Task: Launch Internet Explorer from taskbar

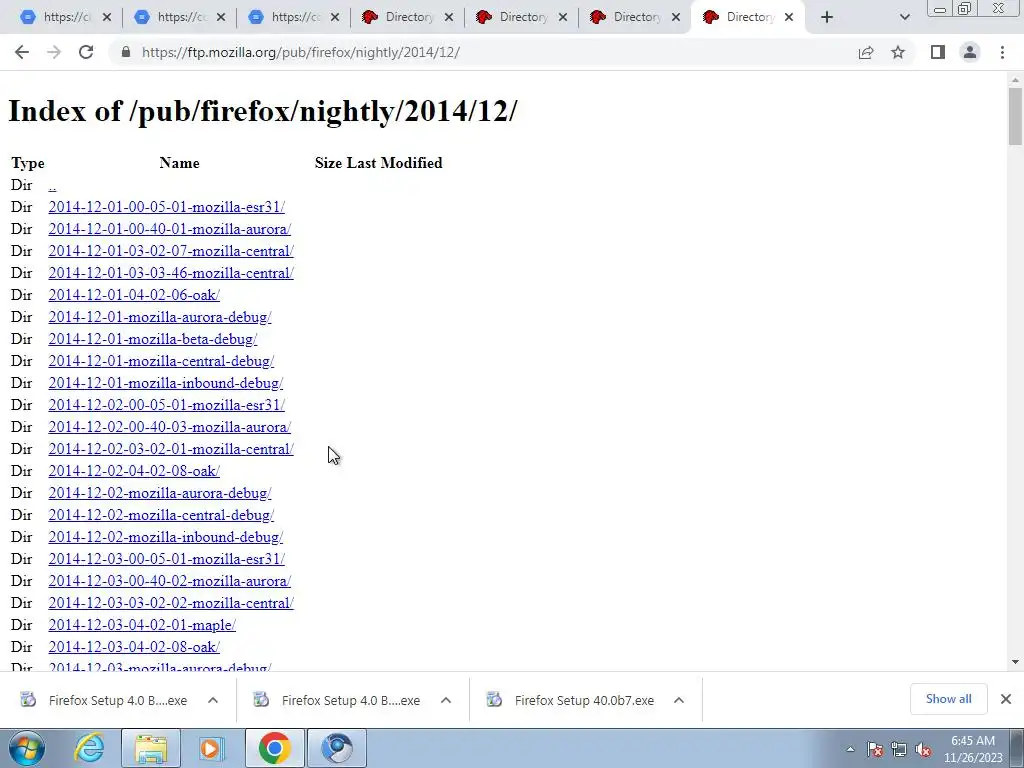Action: pyautogui.click(x=89, y=748)
